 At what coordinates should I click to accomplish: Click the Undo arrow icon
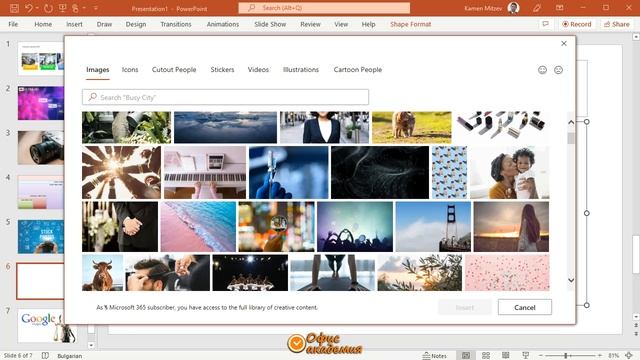point(29,8)
